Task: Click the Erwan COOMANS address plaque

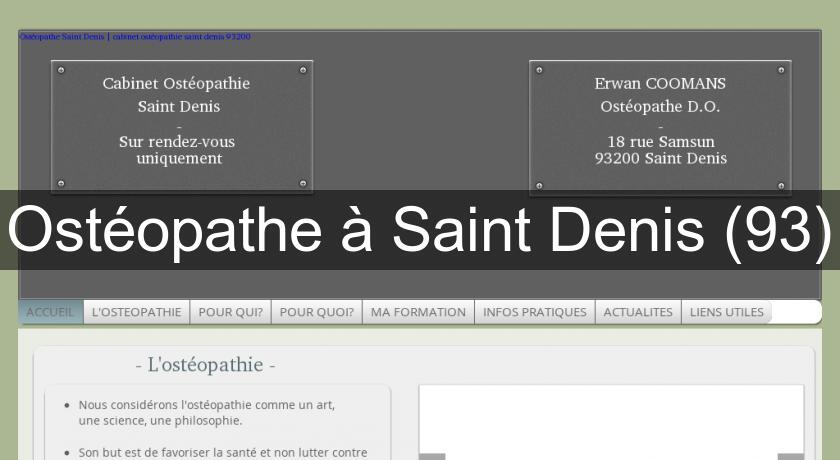Action: click(660, 127)
